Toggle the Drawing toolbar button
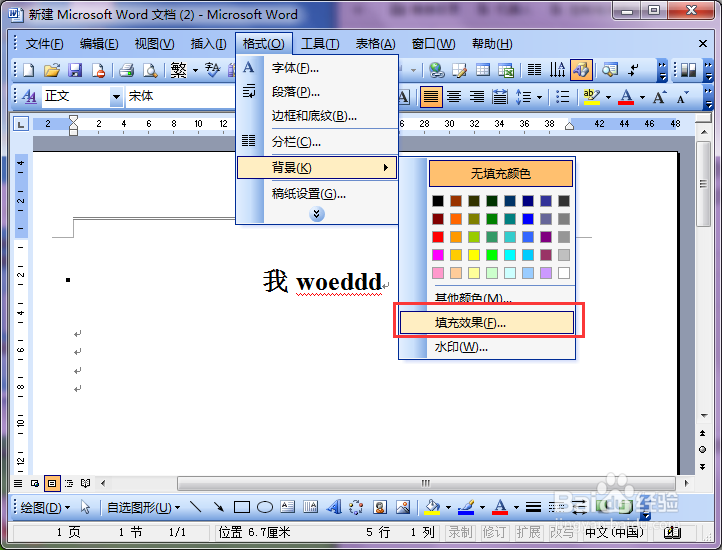The width and height of the screenshot is (722, 550). pos(581,70)
